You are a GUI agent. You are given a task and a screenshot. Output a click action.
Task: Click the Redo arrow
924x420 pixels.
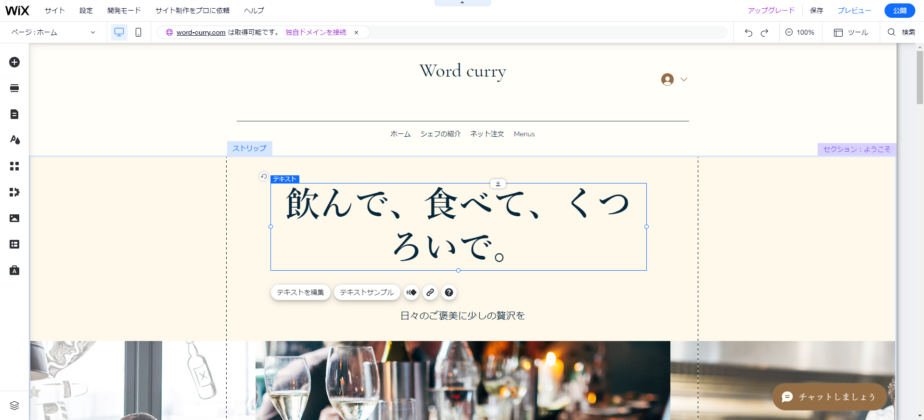tap(765, 33)
